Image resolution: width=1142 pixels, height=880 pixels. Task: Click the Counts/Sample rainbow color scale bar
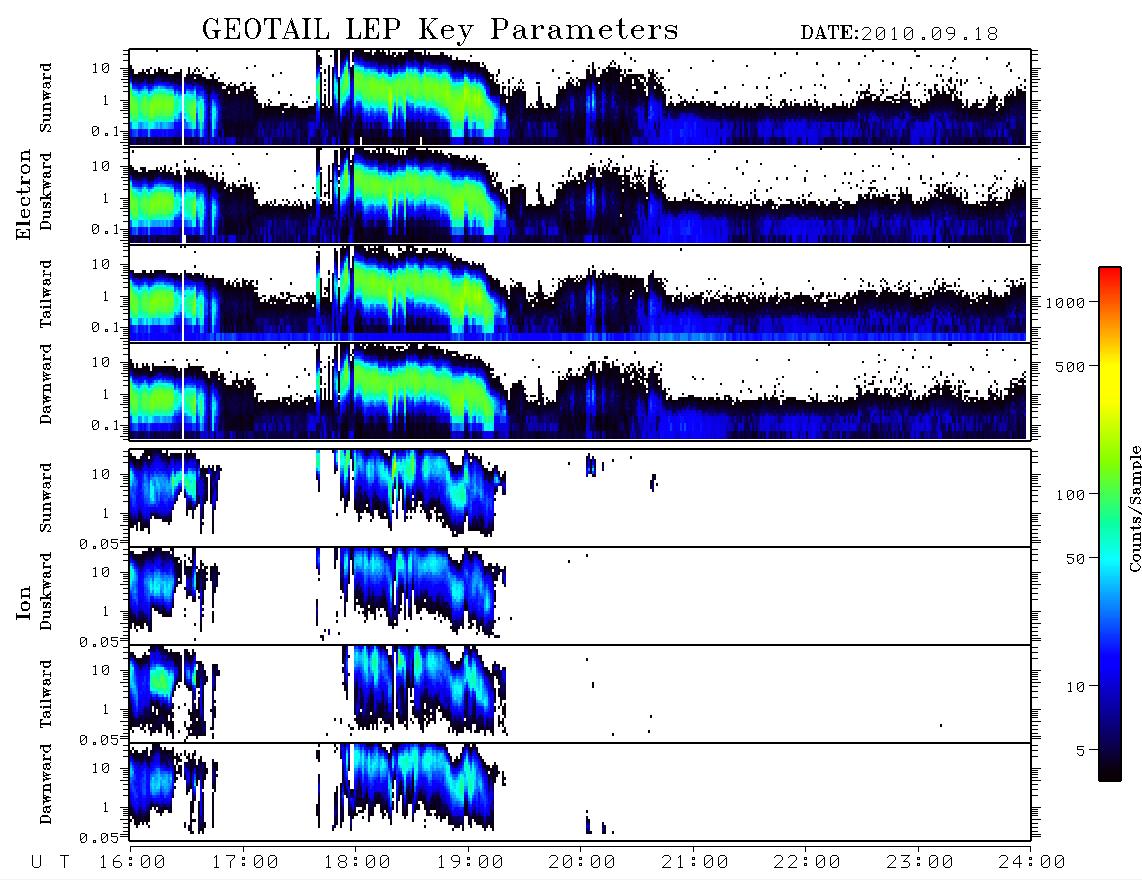tap(1109, 524)
